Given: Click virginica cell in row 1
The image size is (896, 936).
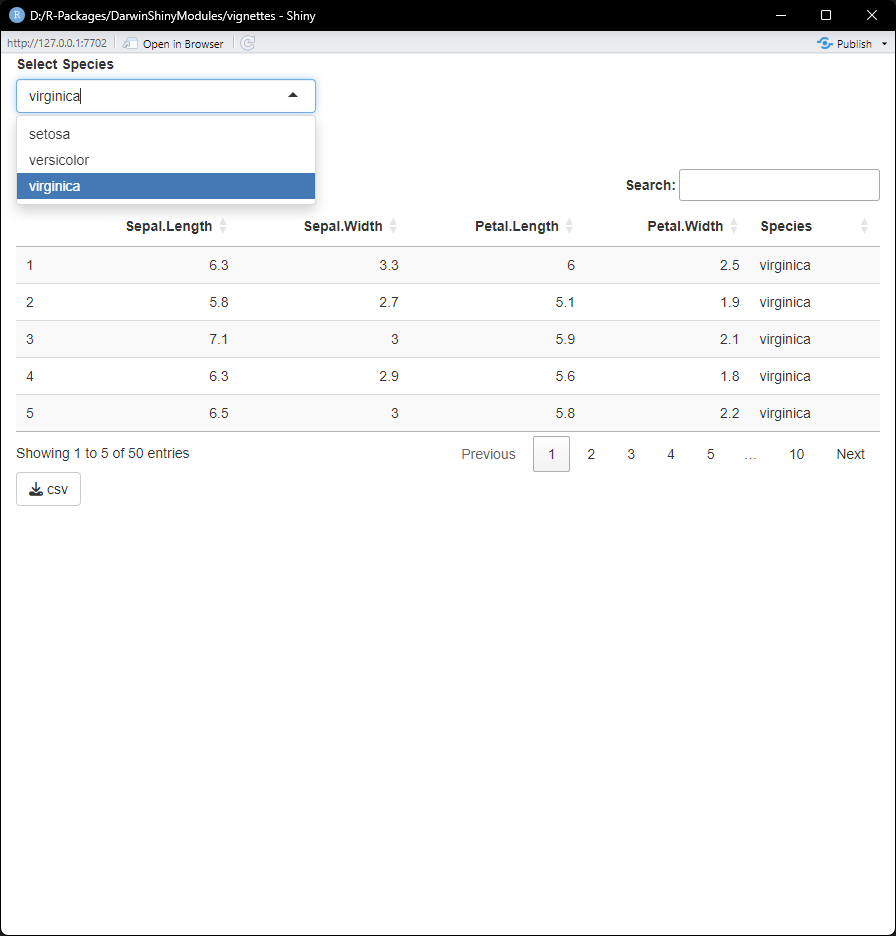Looking at the screenshot, I should (784, 265).
